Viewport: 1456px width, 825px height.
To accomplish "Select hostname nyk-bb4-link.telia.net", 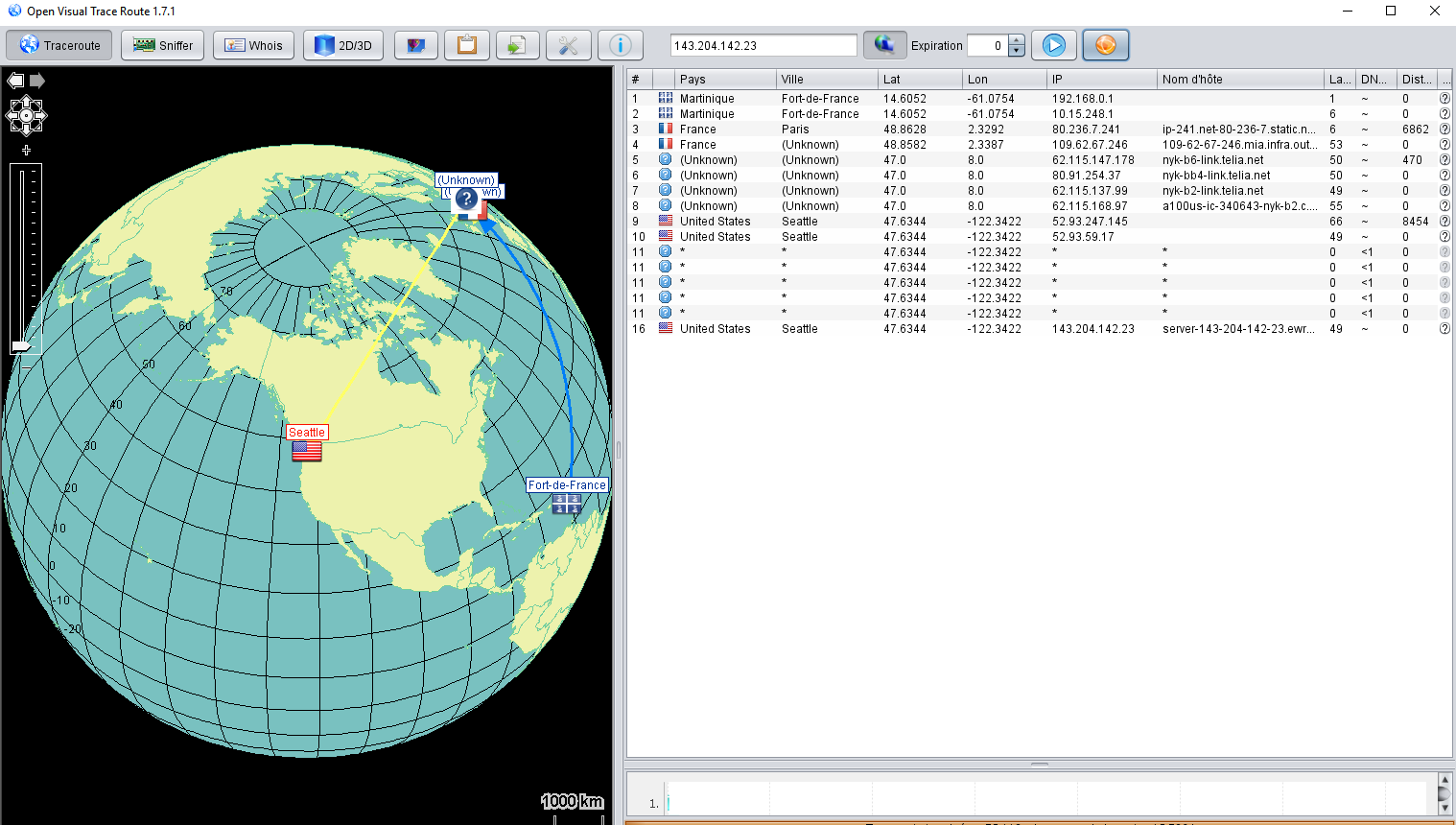I will (1240, 176).
